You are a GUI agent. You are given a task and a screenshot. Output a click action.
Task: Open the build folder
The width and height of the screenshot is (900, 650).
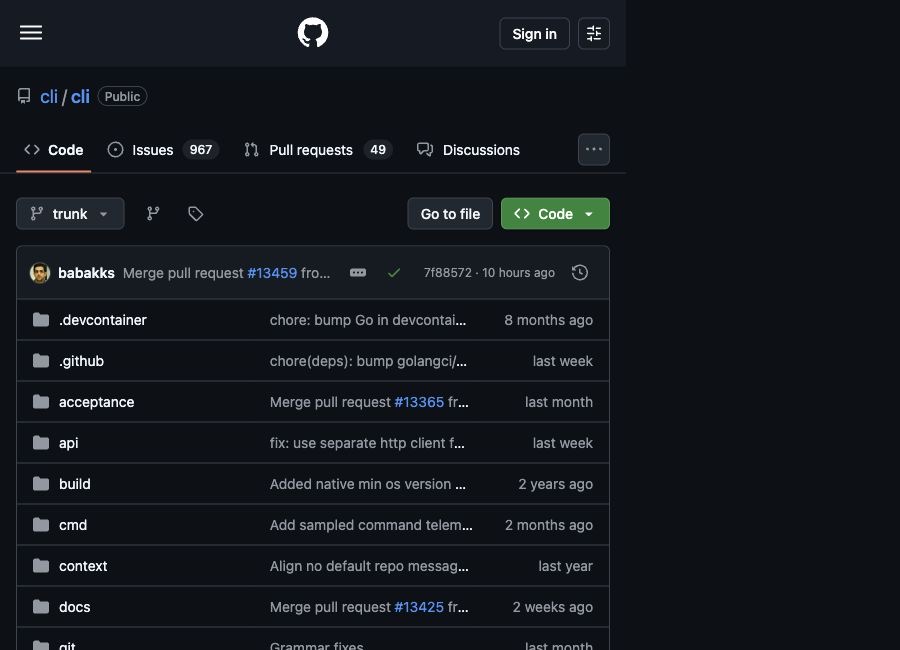tap(75, 484)
